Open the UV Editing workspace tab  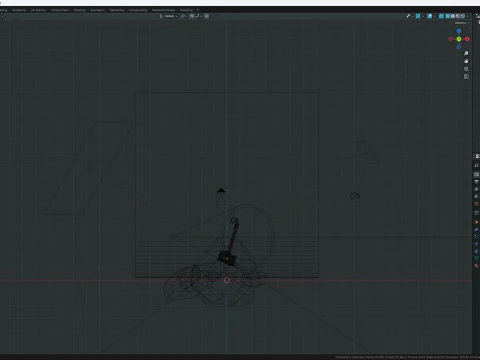[38, 10]
